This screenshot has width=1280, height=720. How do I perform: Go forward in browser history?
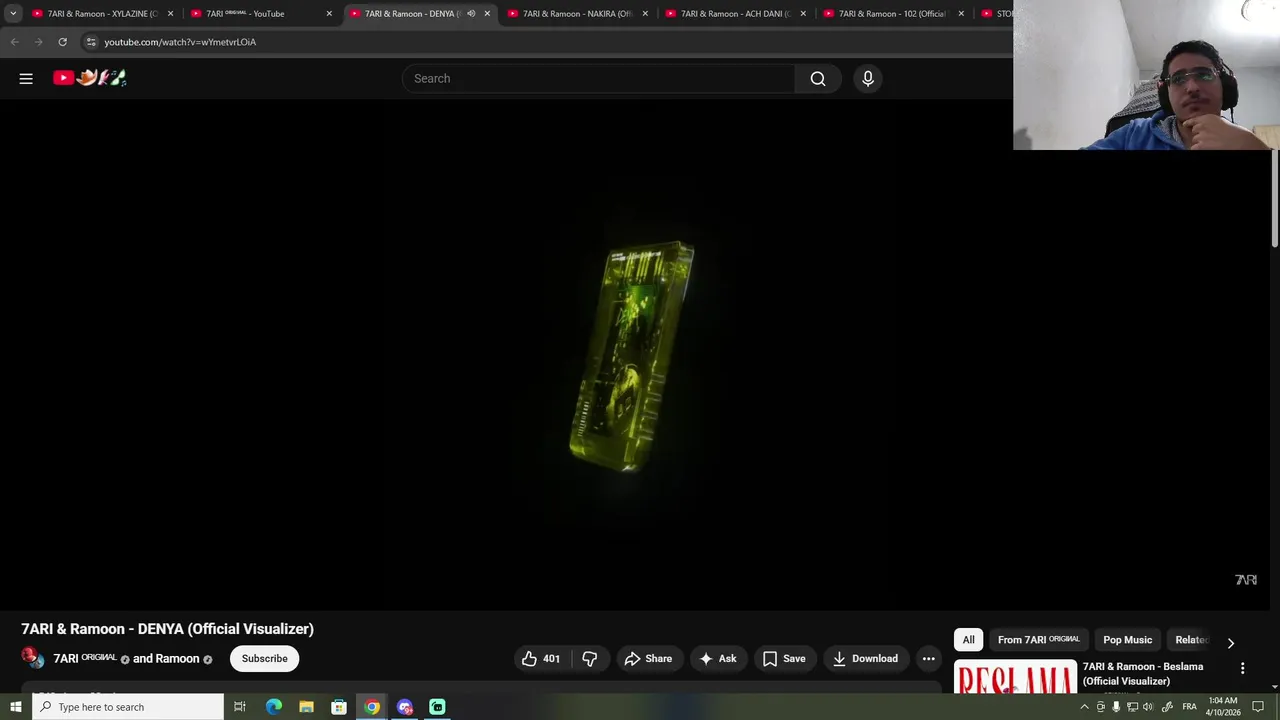[38, 42]
